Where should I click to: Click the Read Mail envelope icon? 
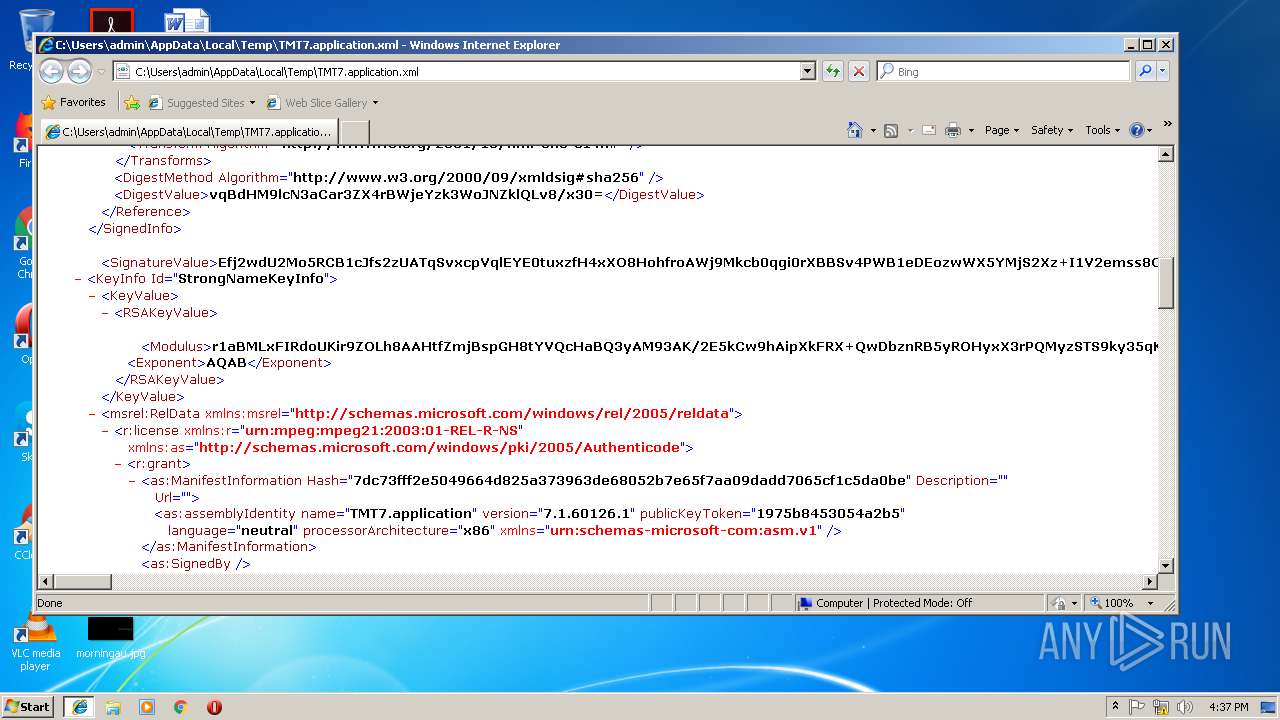click(x=929, y=130)
